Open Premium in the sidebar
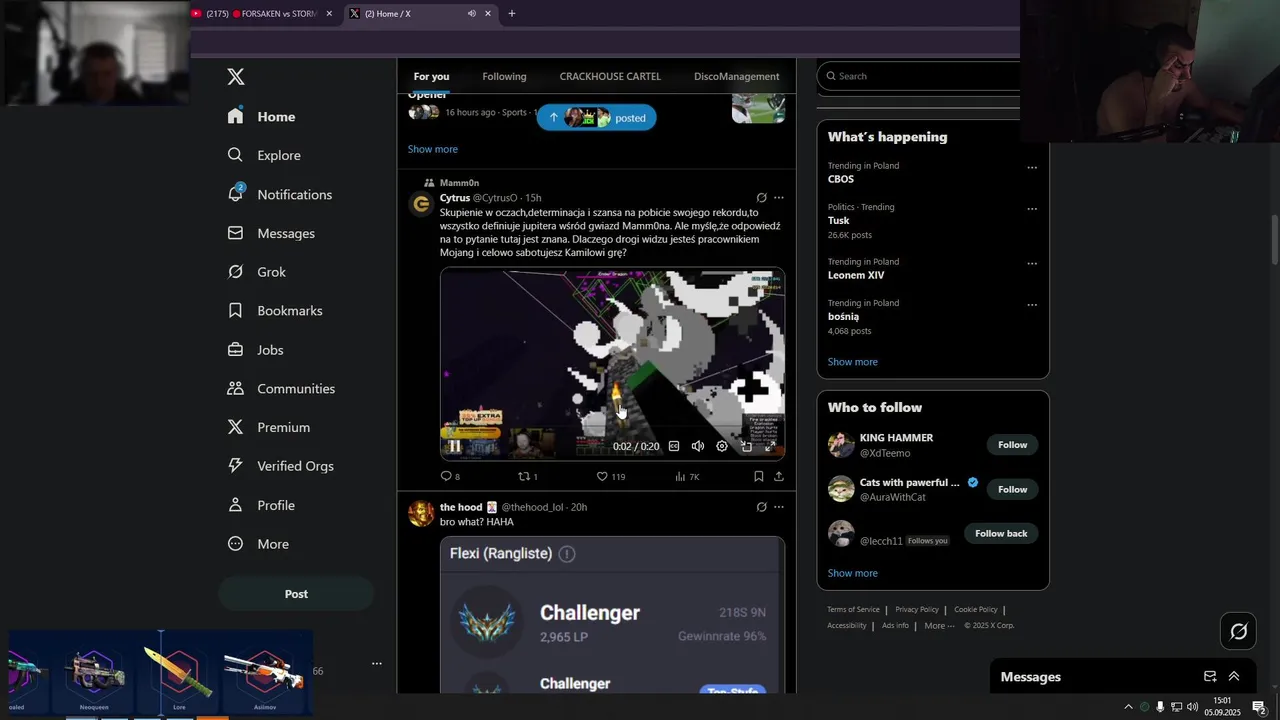 click(269, 427)
